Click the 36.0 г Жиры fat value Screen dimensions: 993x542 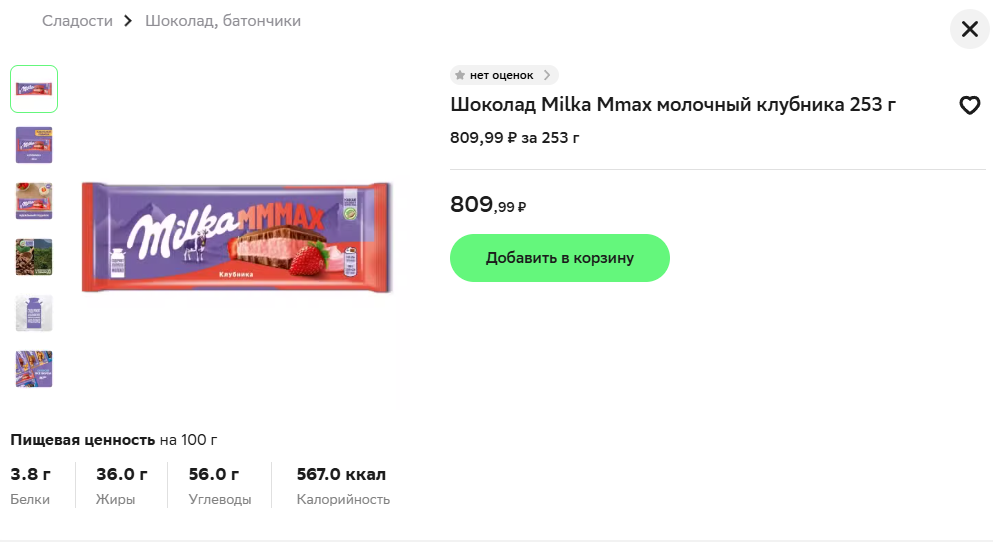pos(122,474)
